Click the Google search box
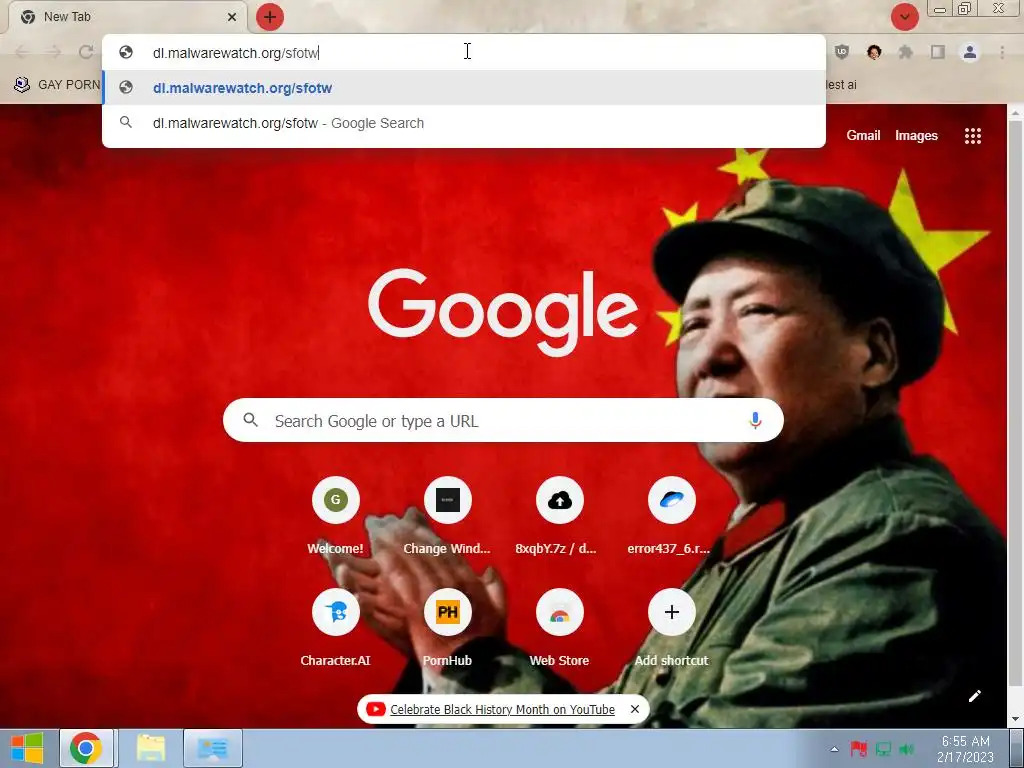Viewport: 1024px width, 768px height. click(503, 421)
